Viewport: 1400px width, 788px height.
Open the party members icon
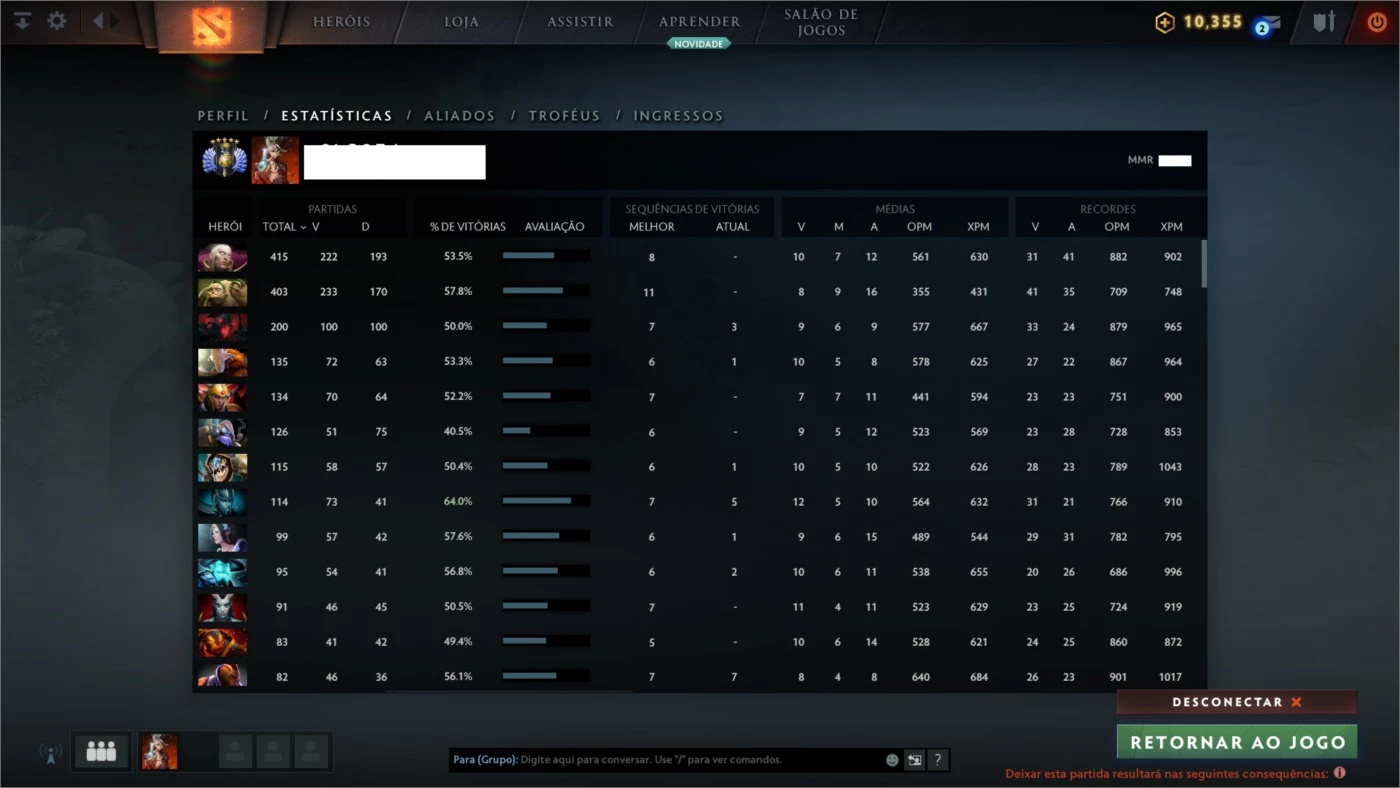coord(101,751)
